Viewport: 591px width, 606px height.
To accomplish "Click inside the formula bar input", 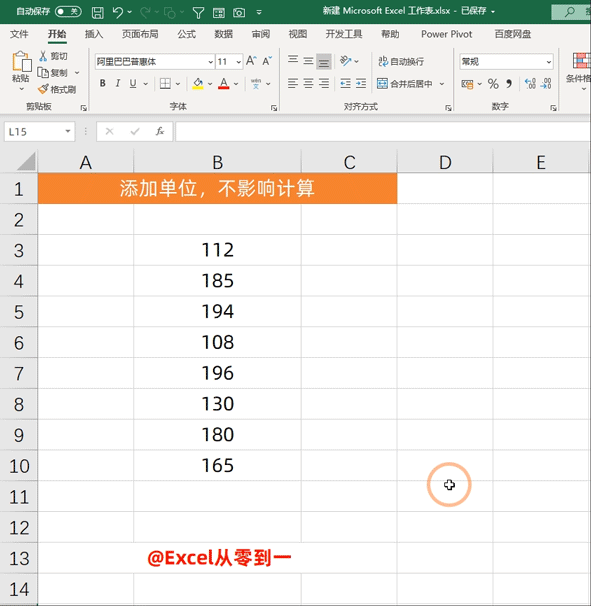I will [x=383, y=131].
